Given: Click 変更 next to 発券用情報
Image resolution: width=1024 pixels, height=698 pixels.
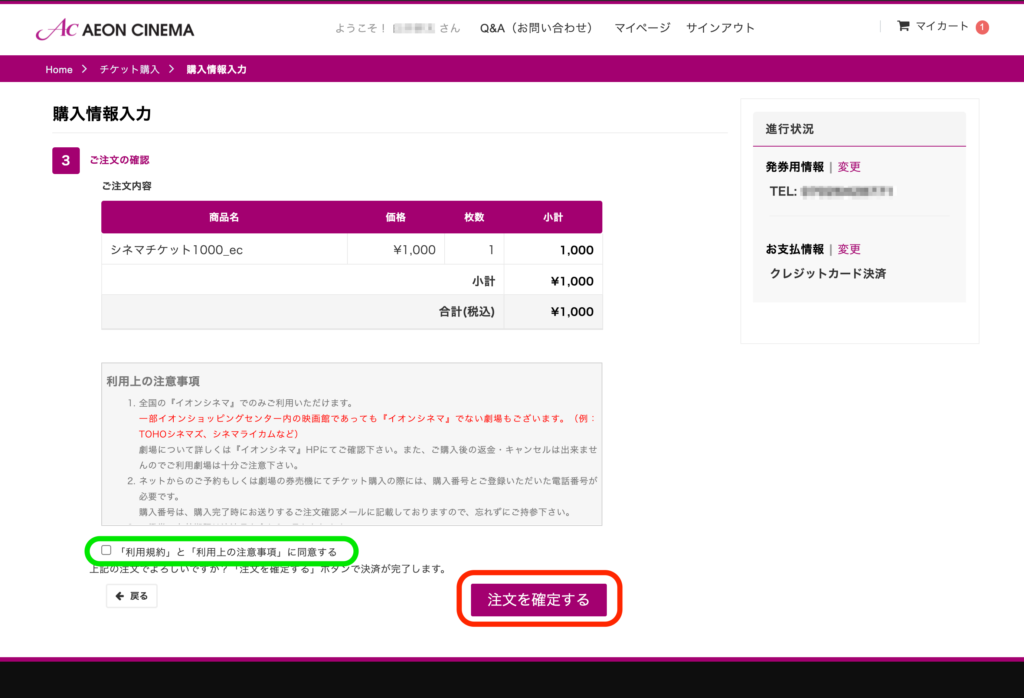Looking at the screenshot, I should [849, 167].
